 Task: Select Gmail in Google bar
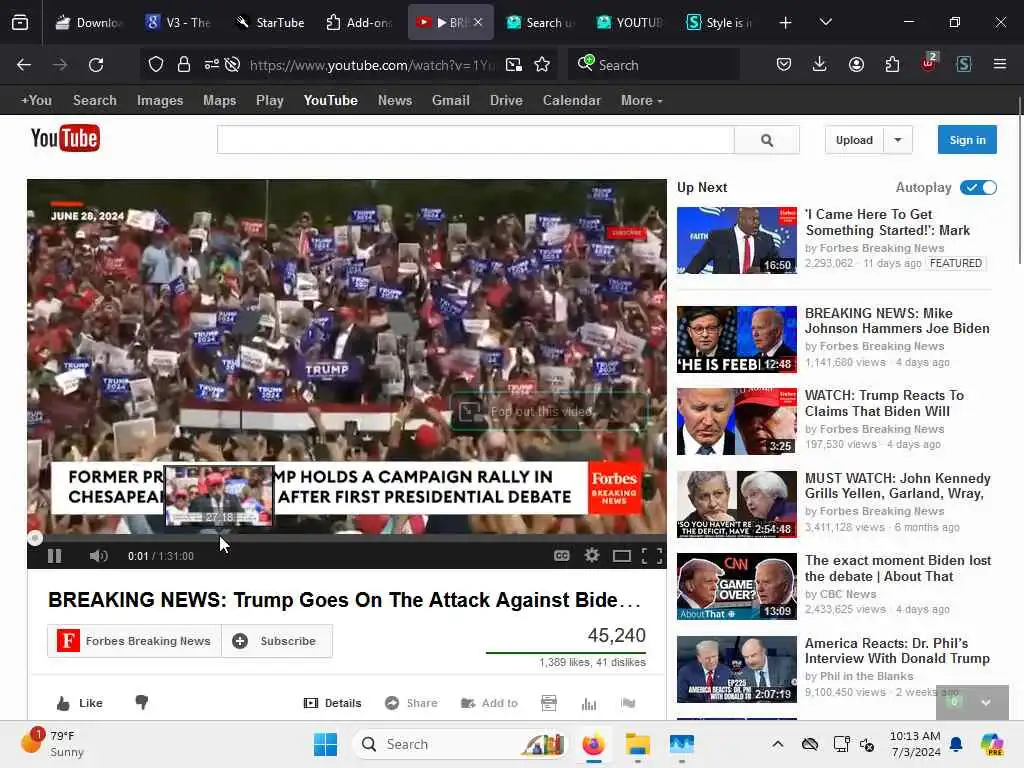[x=451, y=101]
